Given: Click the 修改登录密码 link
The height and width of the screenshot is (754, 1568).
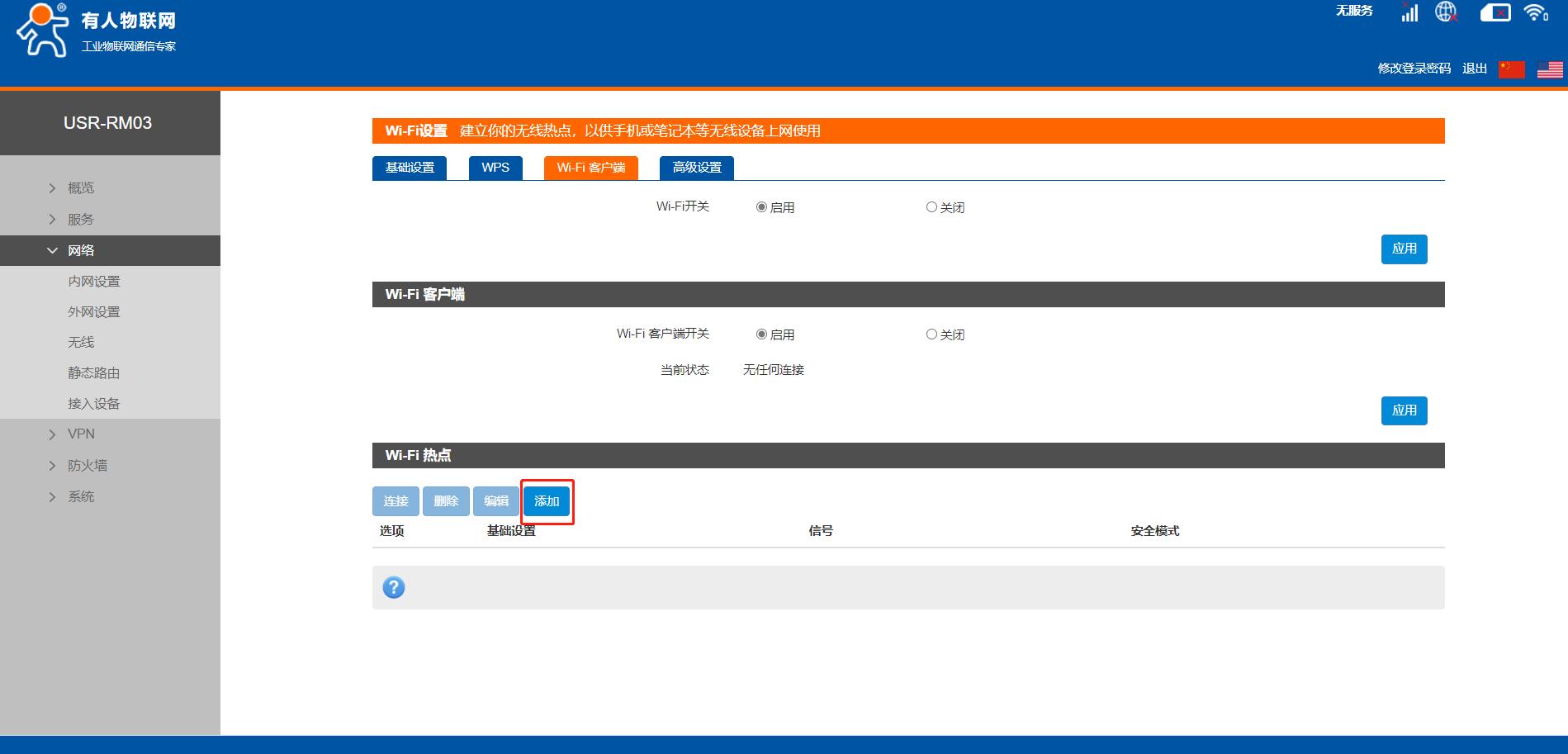Looking at the screenshot, I should pyautogui.click(x=1414, y=69).
